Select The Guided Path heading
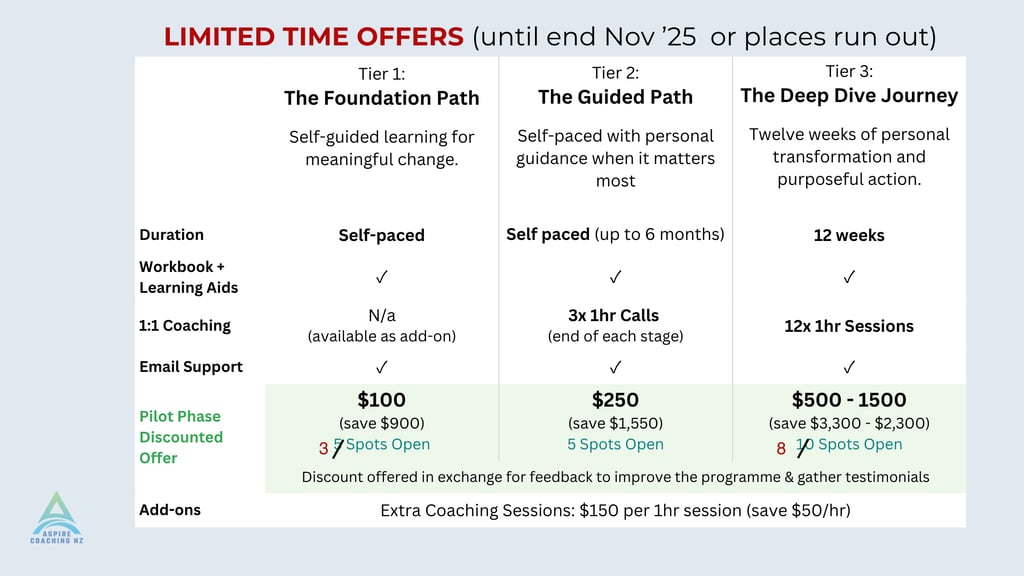The width and height of the screenshot is (1024, 576). pyautogui.click(x=615, y=97)
